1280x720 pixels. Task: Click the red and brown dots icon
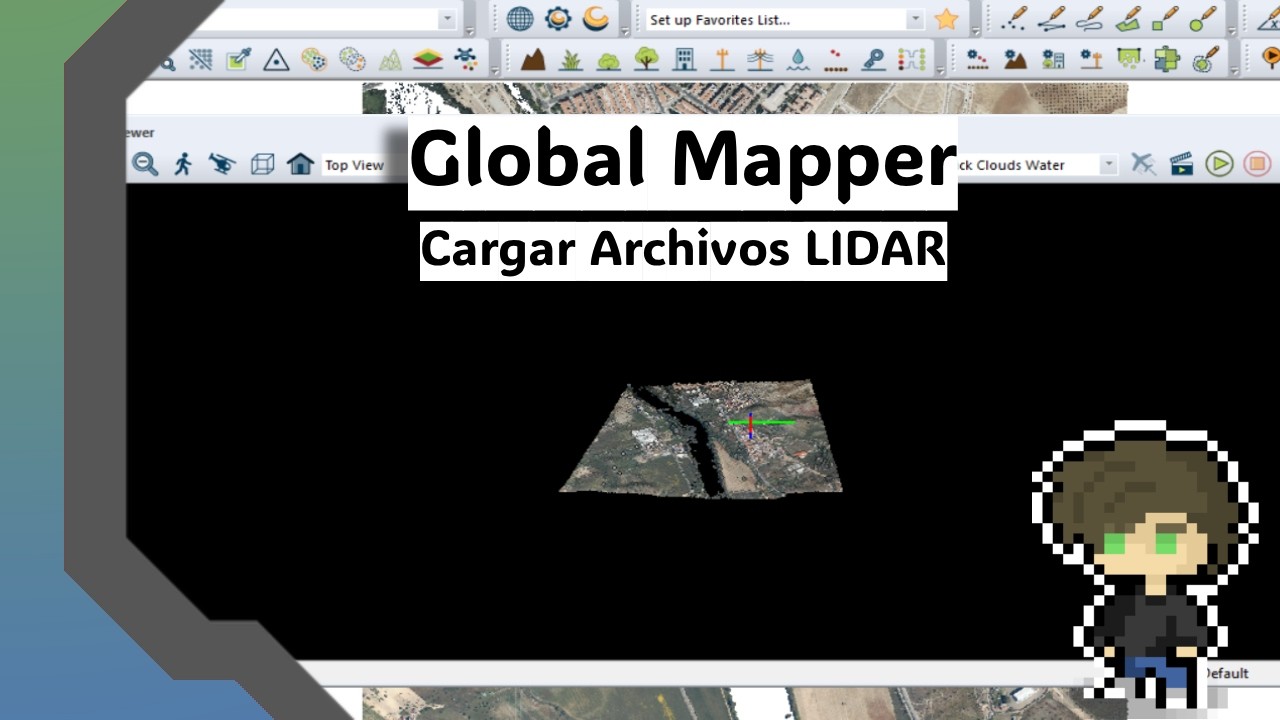point(836,60)
